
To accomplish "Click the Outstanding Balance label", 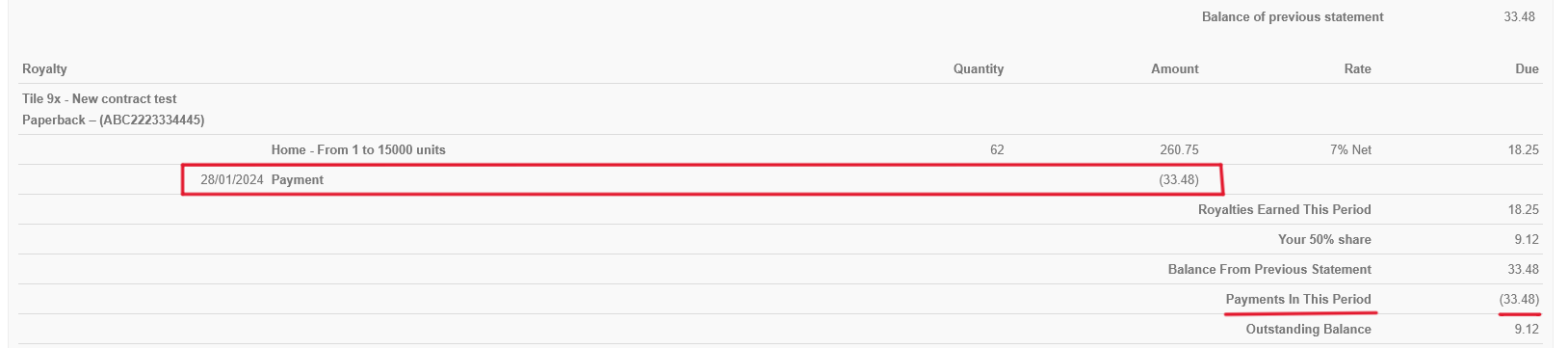I will (1309, 329).
